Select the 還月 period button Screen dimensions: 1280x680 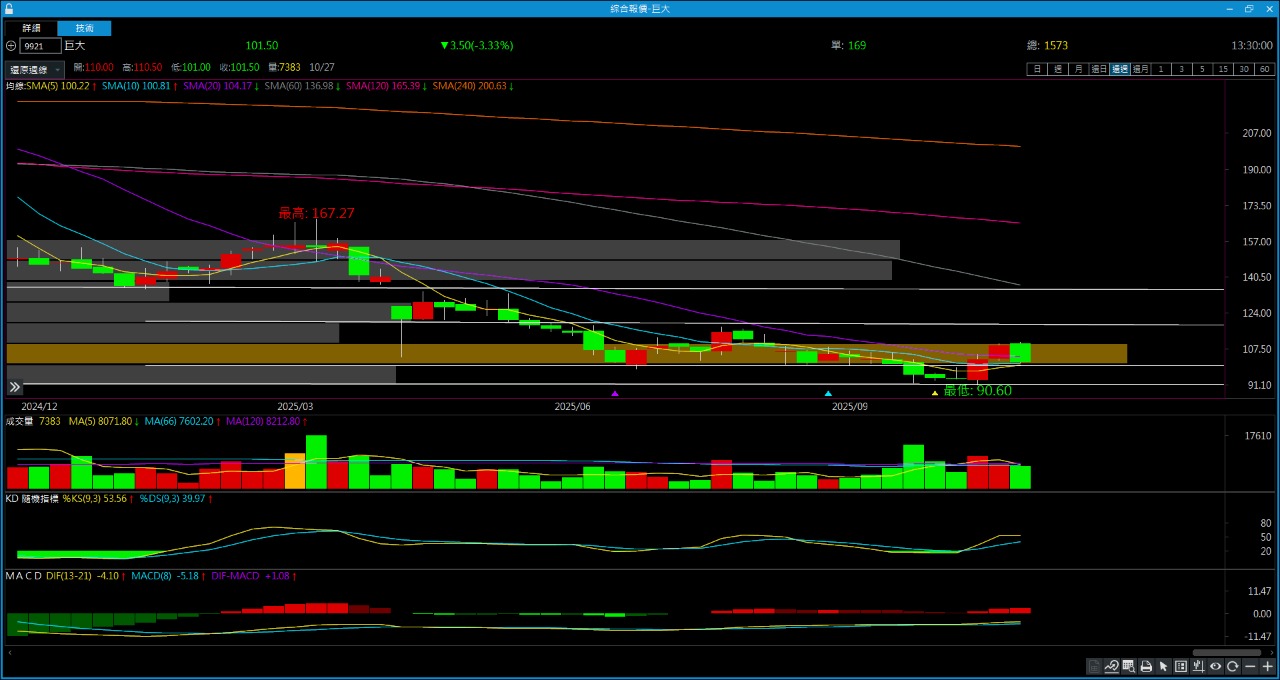tap(1140, 69)
